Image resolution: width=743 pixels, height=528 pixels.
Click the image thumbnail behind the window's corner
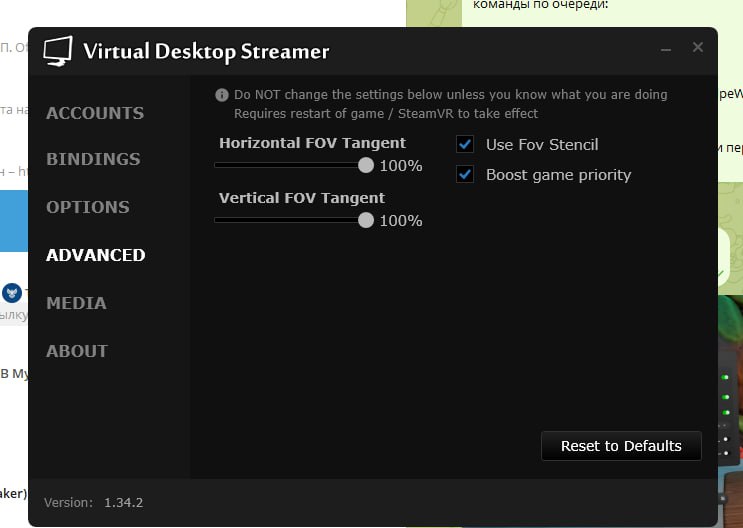click(x=730, y=400)
